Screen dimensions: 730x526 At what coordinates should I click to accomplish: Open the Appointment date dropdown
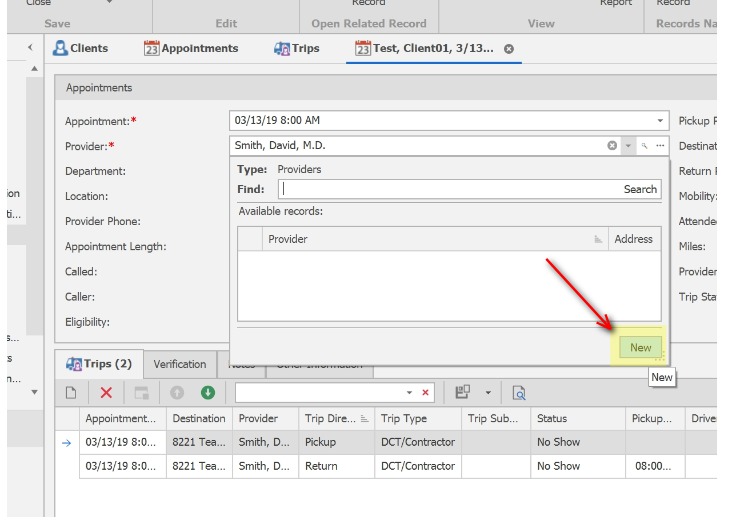[660, 121]
